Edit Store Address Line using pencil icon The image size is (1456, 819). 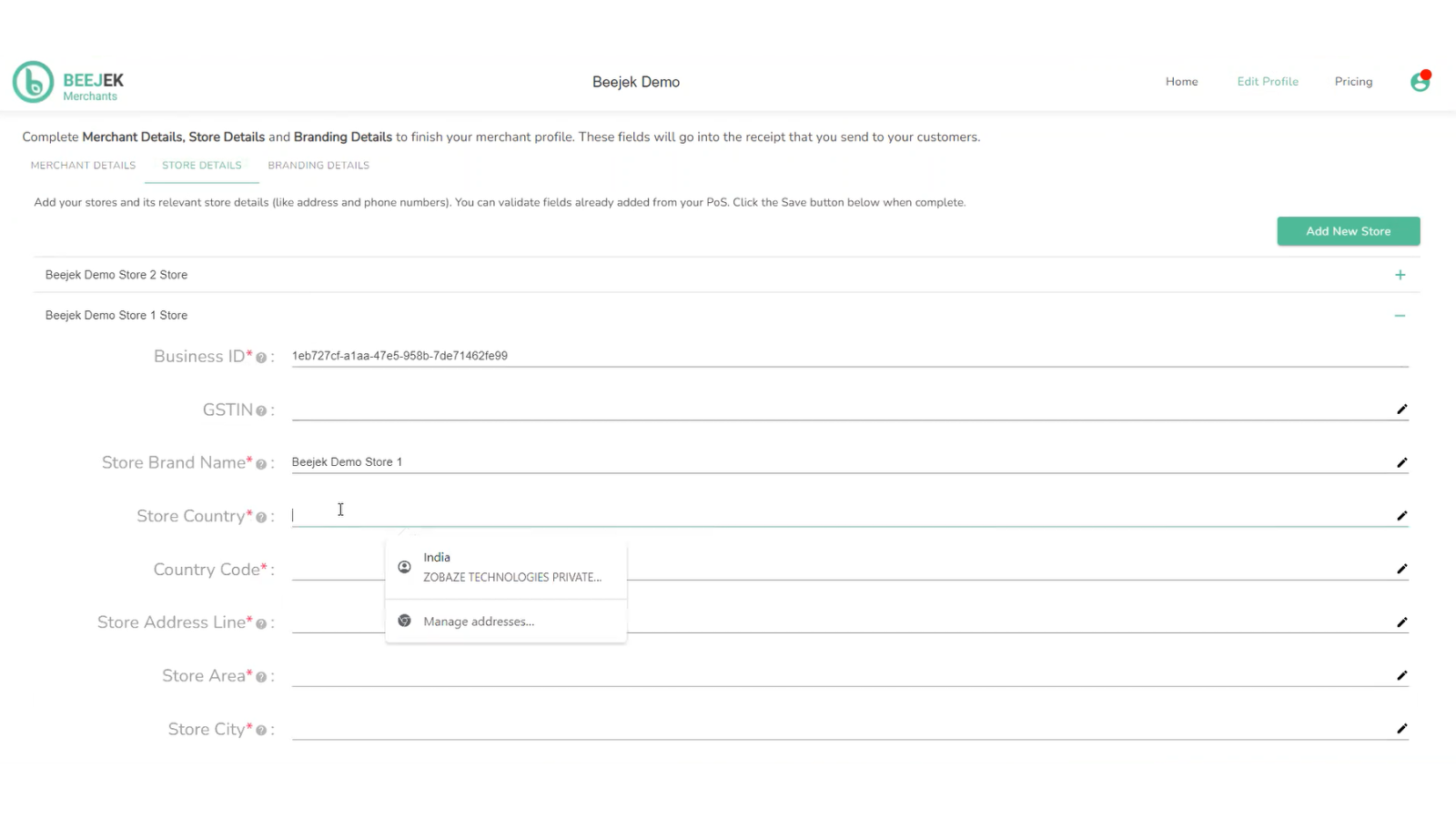click(1401, 622)
